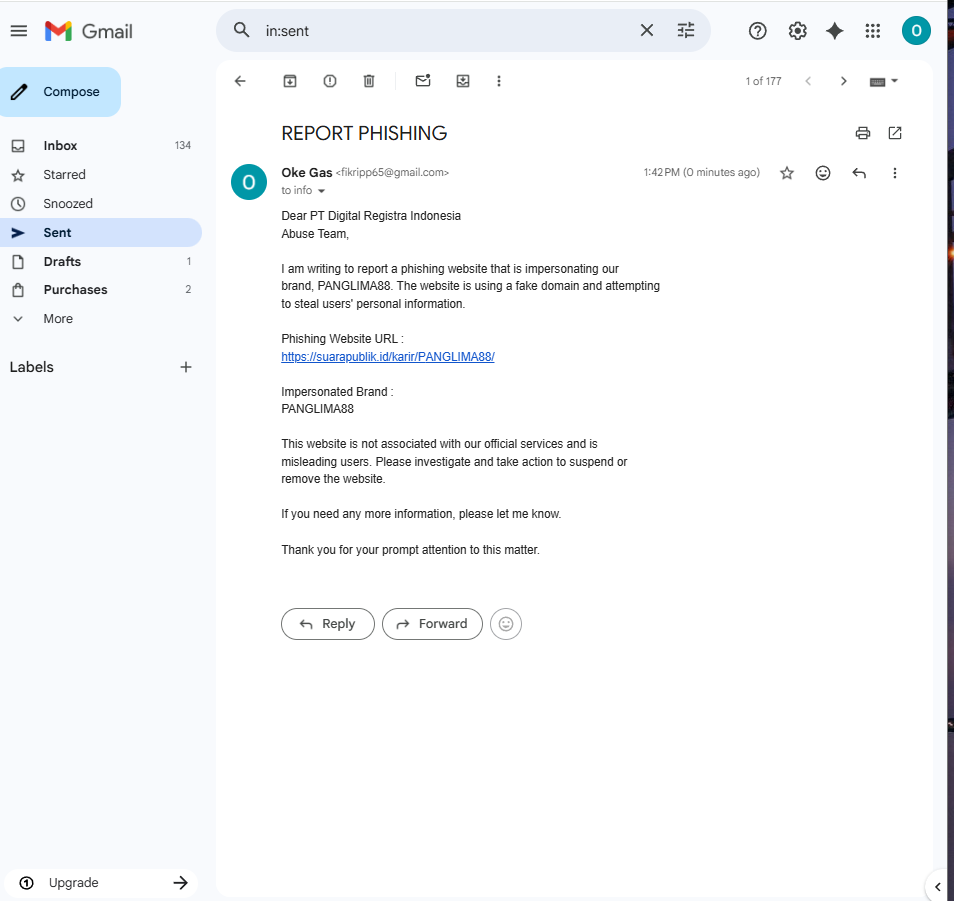This screenshot has width=954, height=901.
Task: Show the side panel arrow at bottom right
Action: 938,886
